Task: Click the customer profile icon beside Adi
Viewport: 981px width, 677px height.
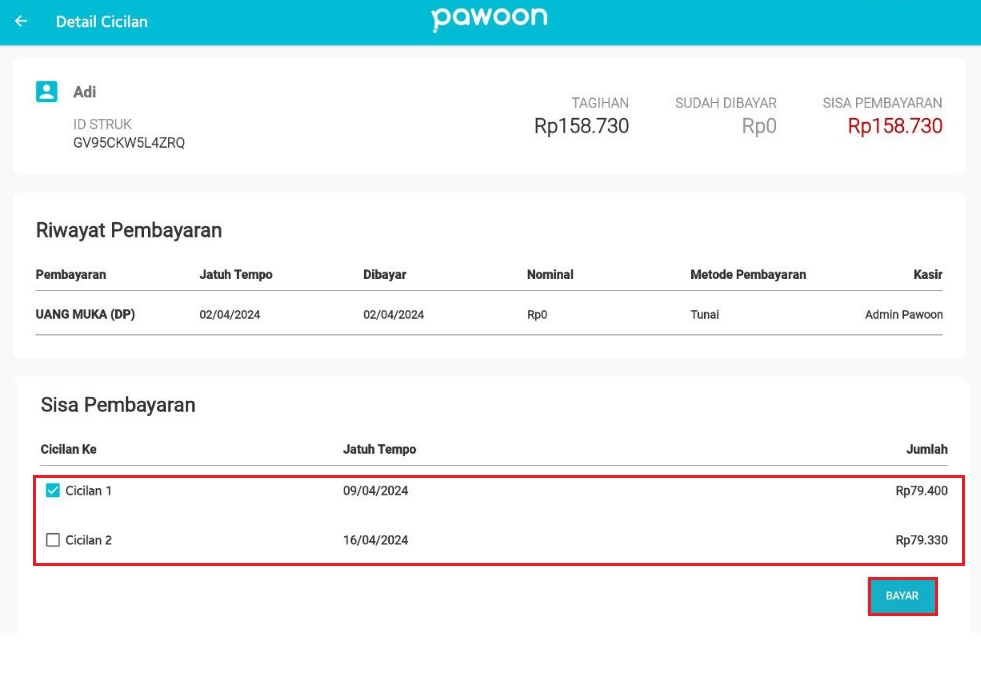Action: [x=46, y=92]
